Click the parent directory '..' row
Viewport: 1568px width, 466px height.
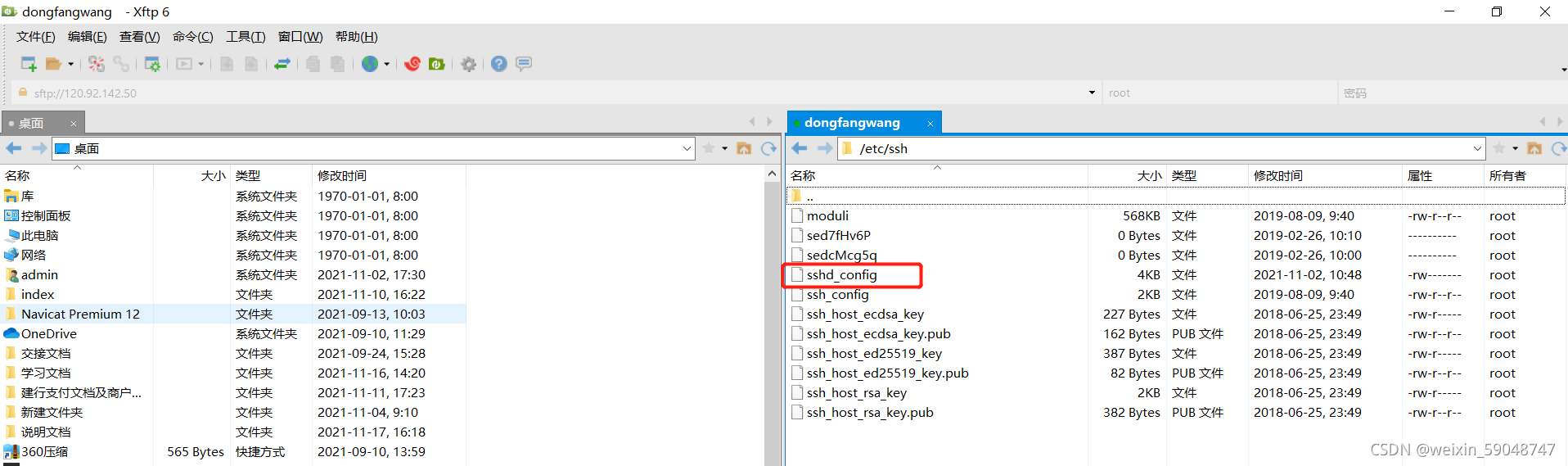(x=1175, y=196)
